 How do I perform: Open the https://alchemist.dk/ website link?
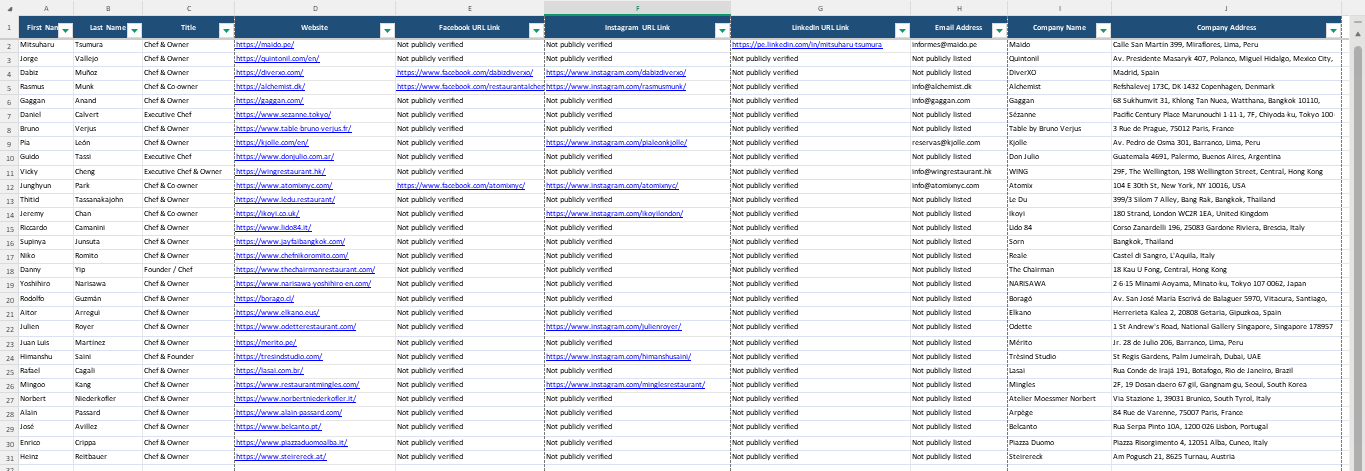(x=271, y=87)
